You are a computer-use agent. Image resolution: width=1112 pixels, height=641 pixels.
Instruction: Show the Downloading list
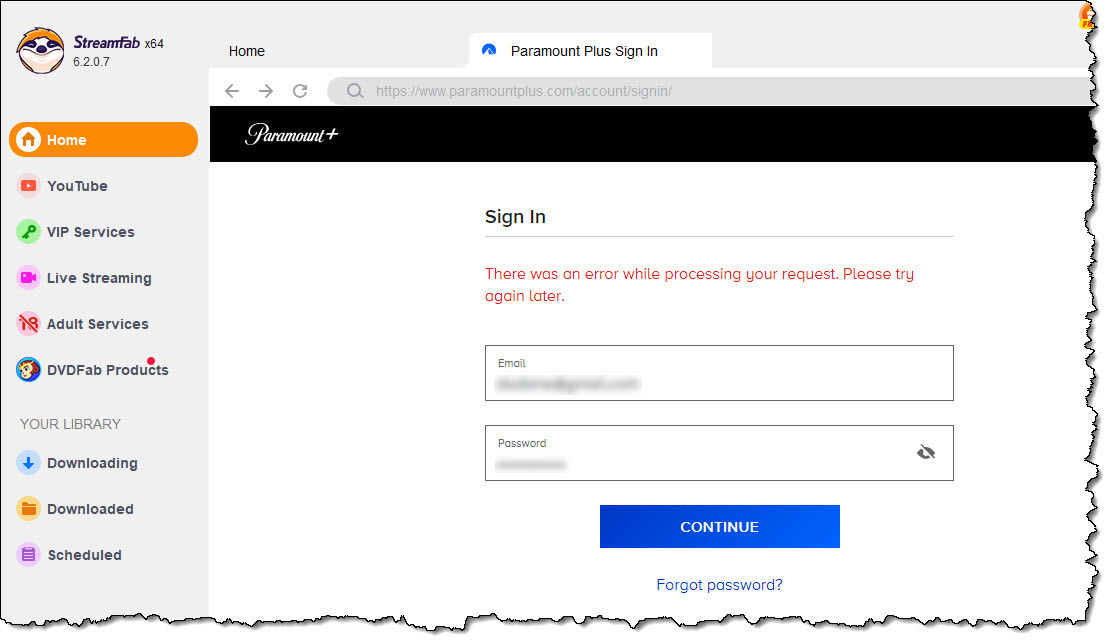91,463
